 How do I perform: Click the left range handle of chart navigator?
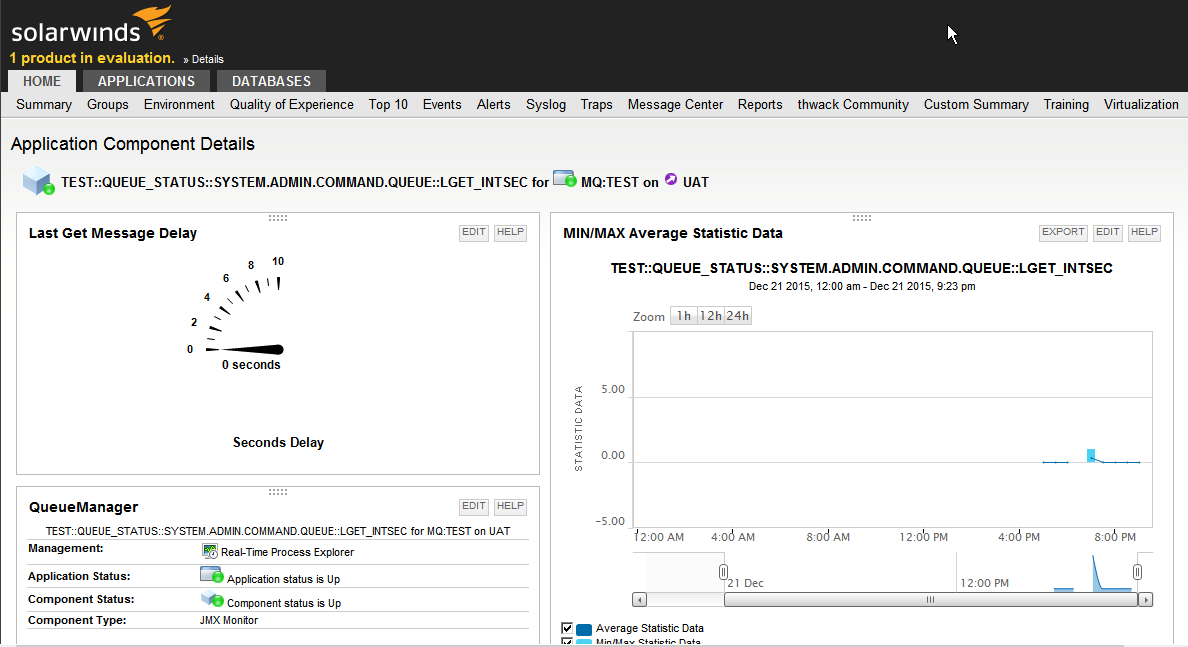click(723, 571)
